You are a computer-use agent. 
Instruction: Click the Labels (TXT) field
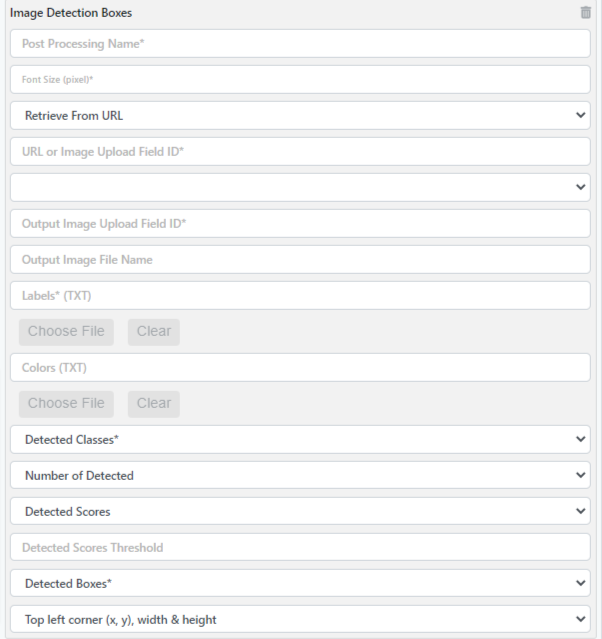pos(300,296)
